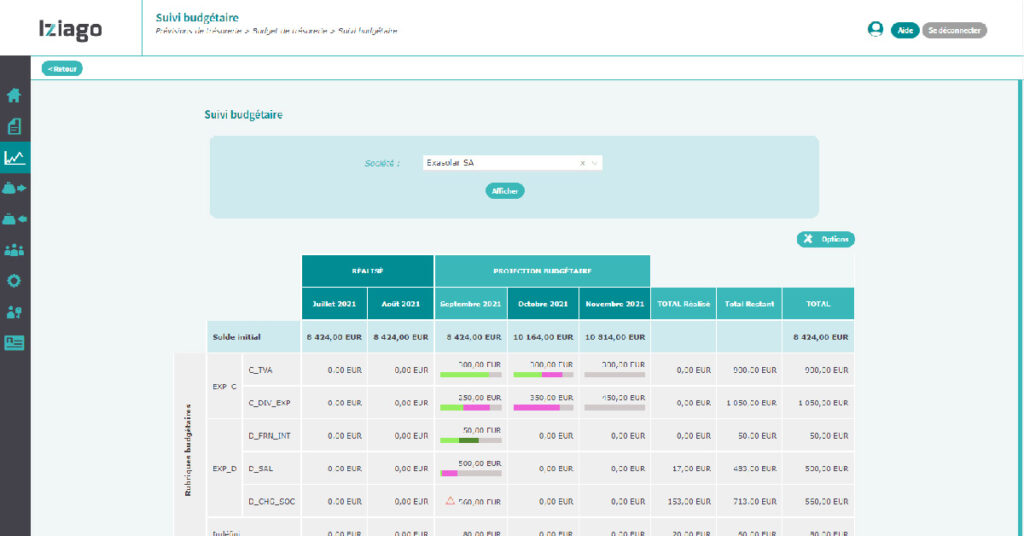
Task: Open the document page icon in sidebar
Action: 14,127
